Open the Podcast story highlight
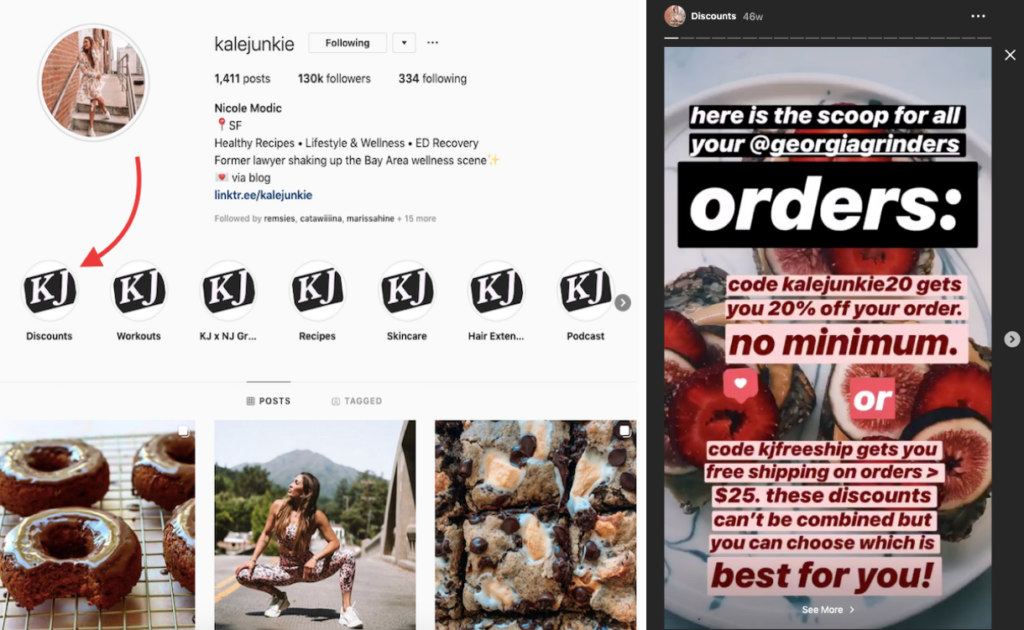The image size is (1024, 630). point(585,291)
